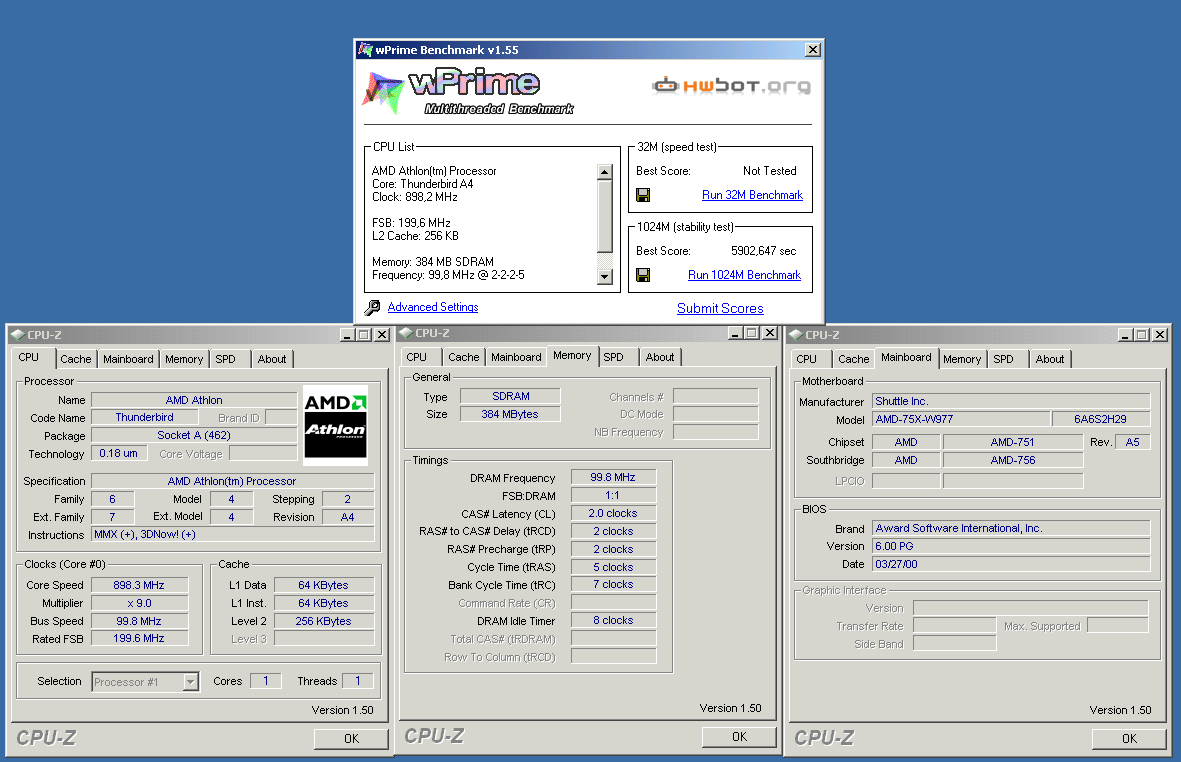Click the CPU List scrollbar down arrow

click(x=605, y=277)
